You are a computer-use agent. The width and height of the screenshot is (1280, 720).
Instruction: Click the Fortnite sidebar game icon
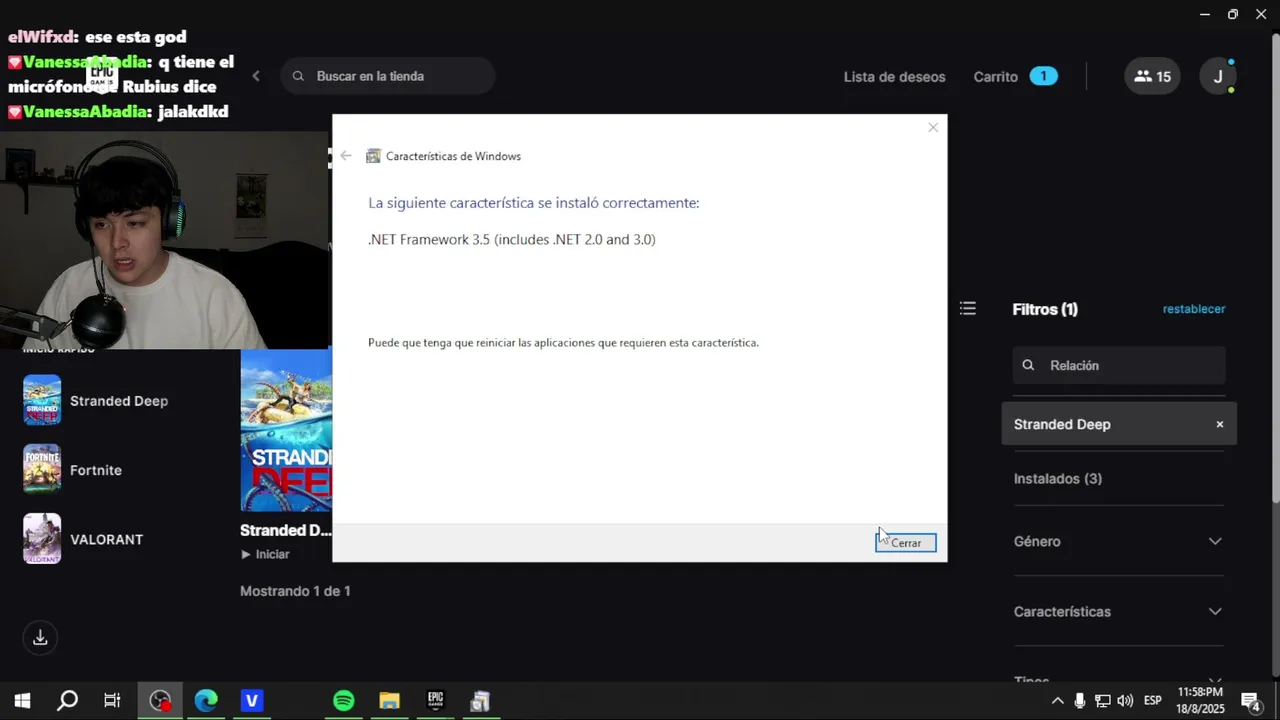coord(42,469)
